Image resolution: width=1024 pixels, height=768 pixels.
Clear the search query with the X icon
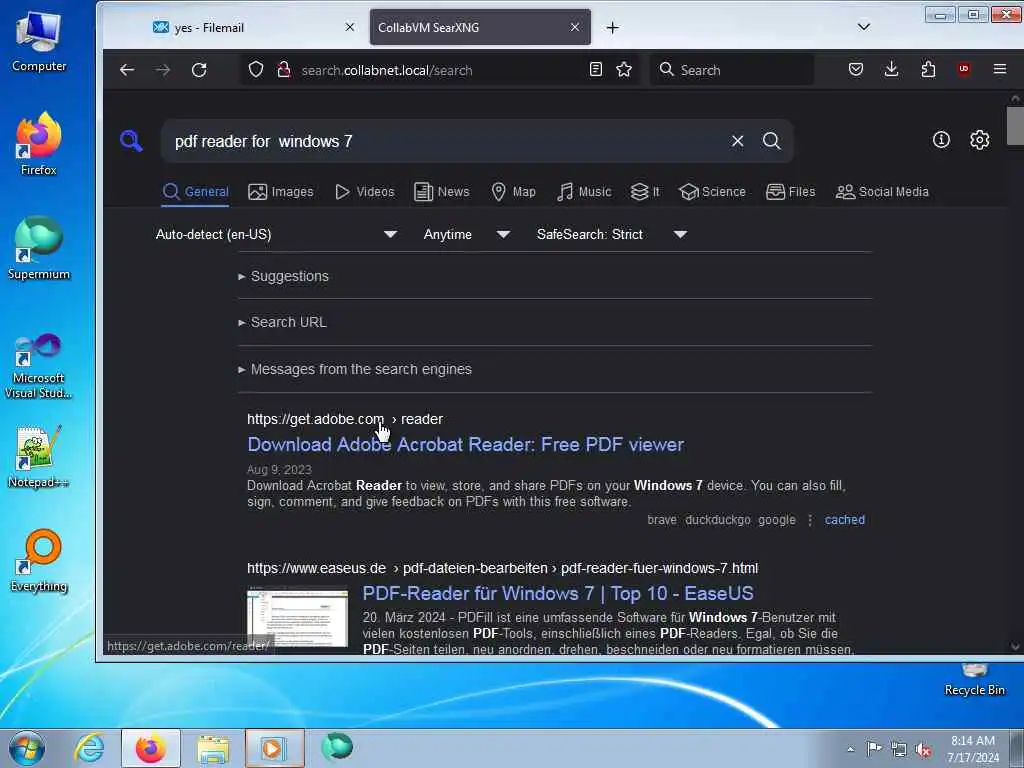[x=737, y=140]
